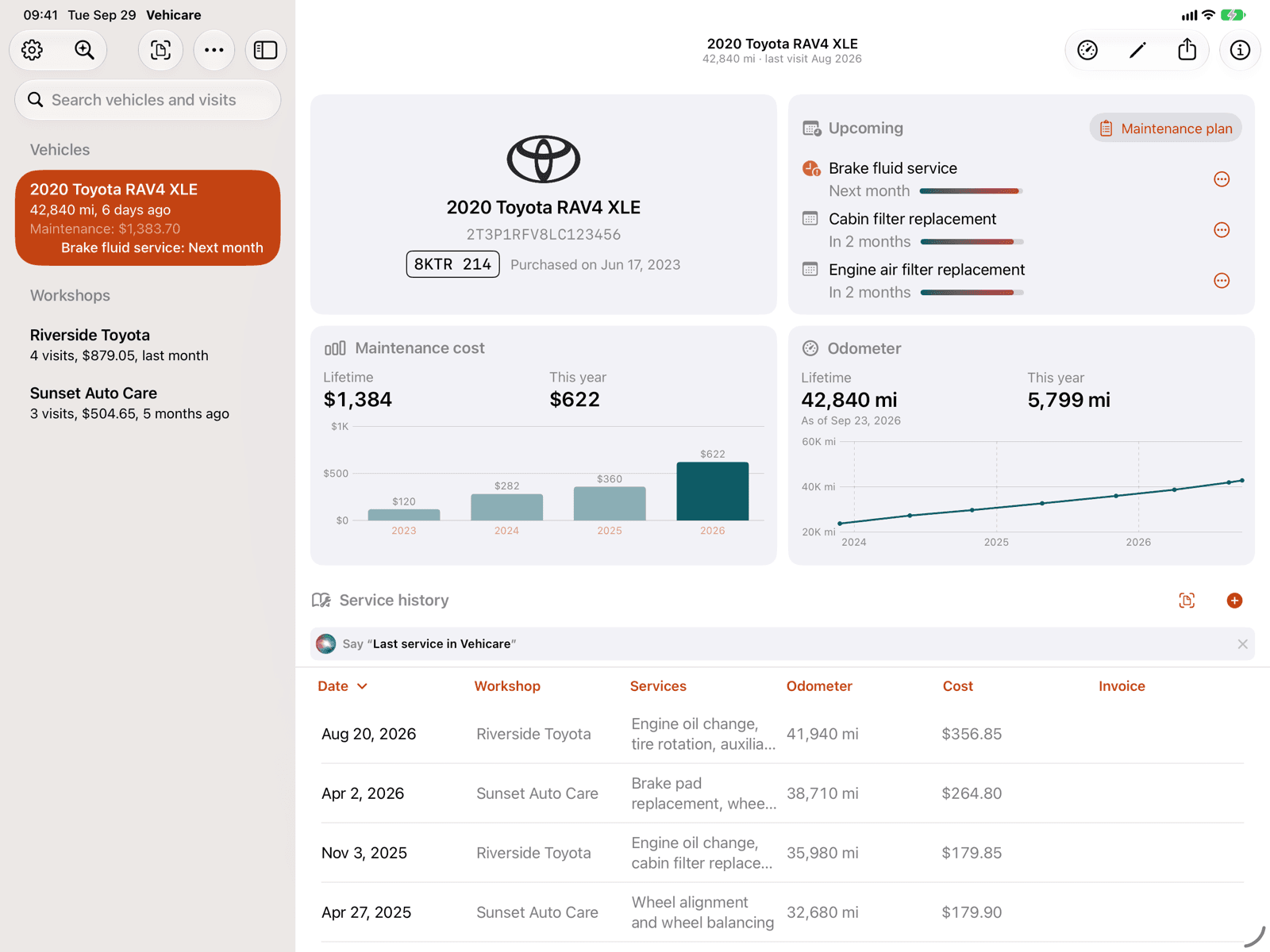
Task: Tap the pencil edit icon
Action: pos(1137,50)
